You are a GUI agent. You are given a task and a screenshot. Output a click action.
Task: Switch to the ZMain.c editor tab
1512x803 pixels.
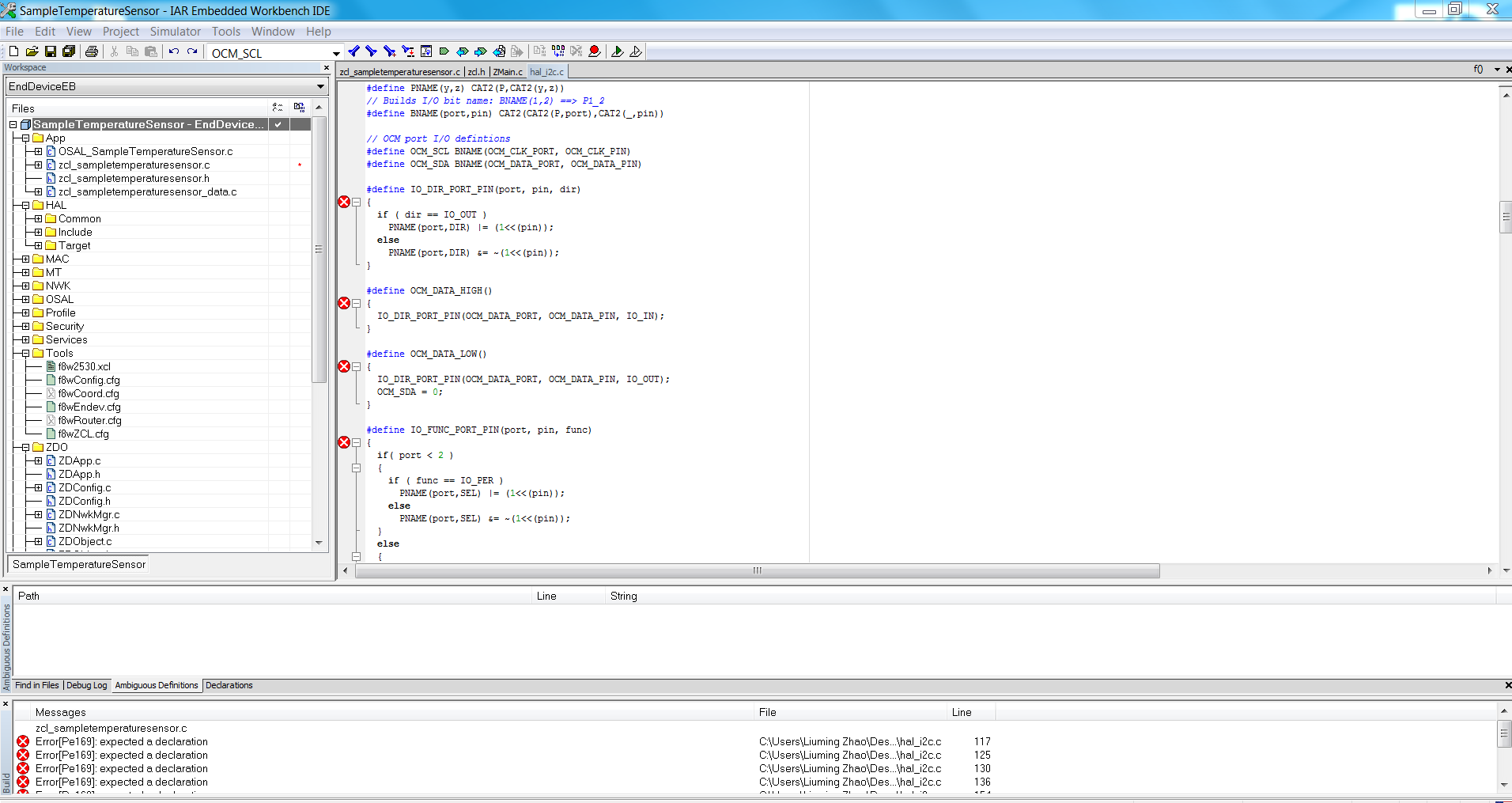(x=508, y=72)
